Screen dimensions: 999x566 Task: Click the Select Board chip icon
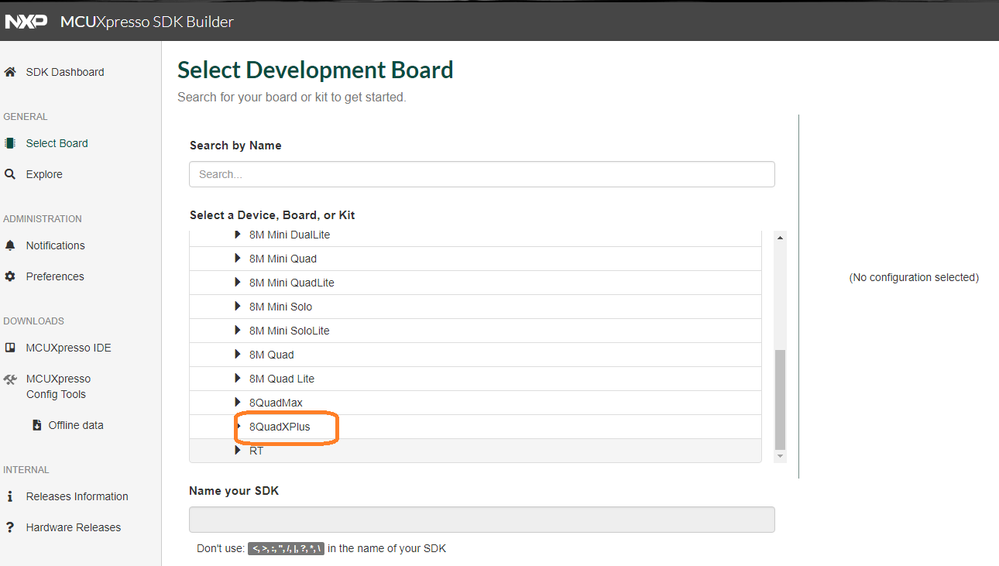[x=10, y=143]
